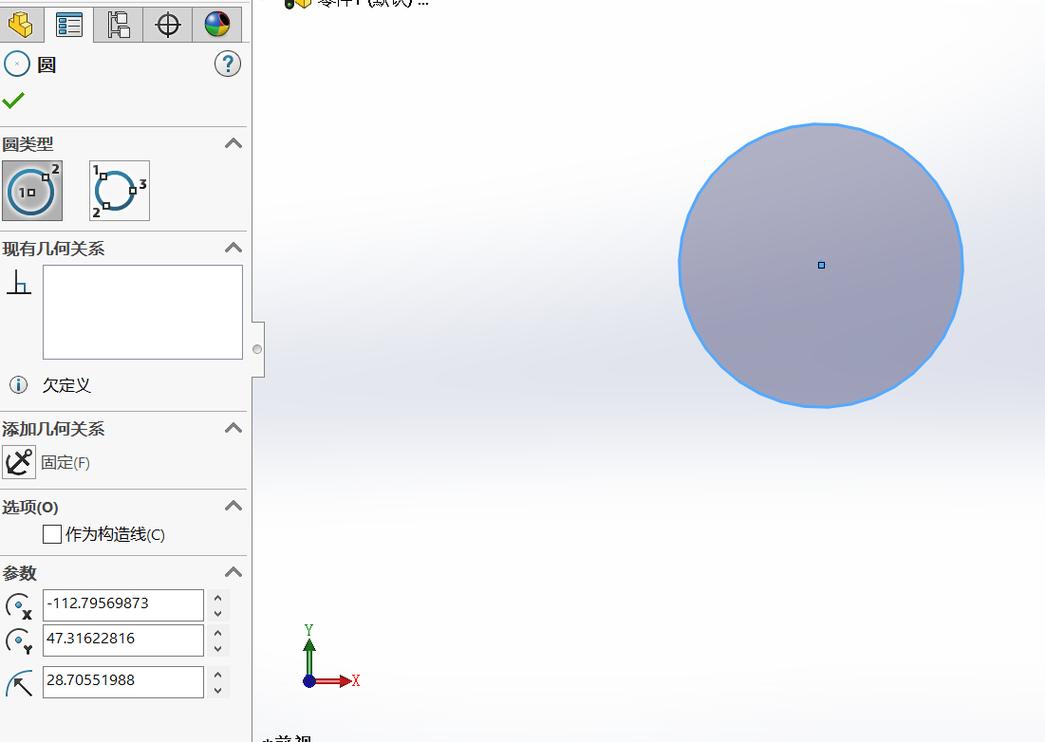Click the circle center point in the sketch
This screenshot has height=742, width=1045.
coord(821,265)
